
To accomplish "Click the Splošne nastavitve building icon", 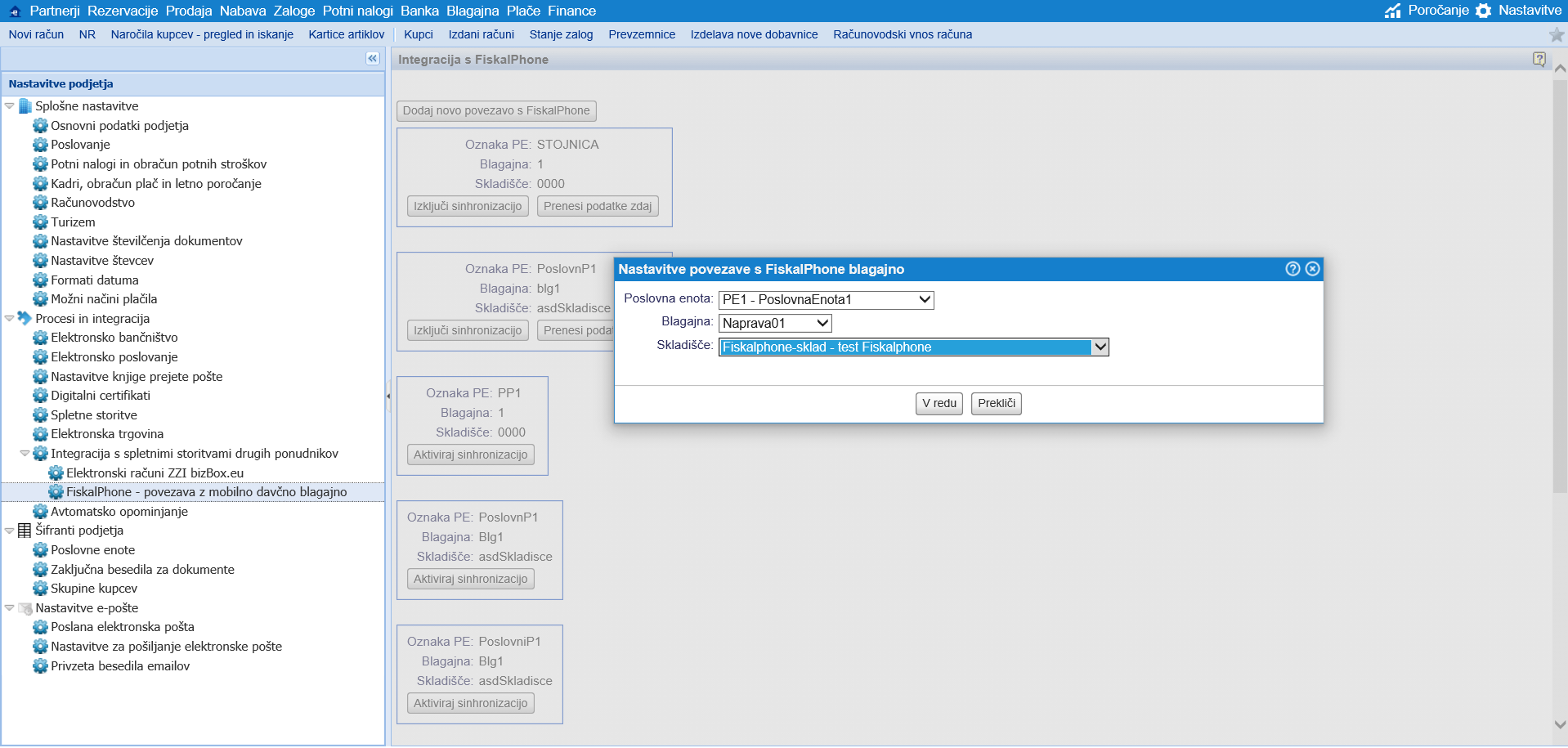I will tap(25, 106).
